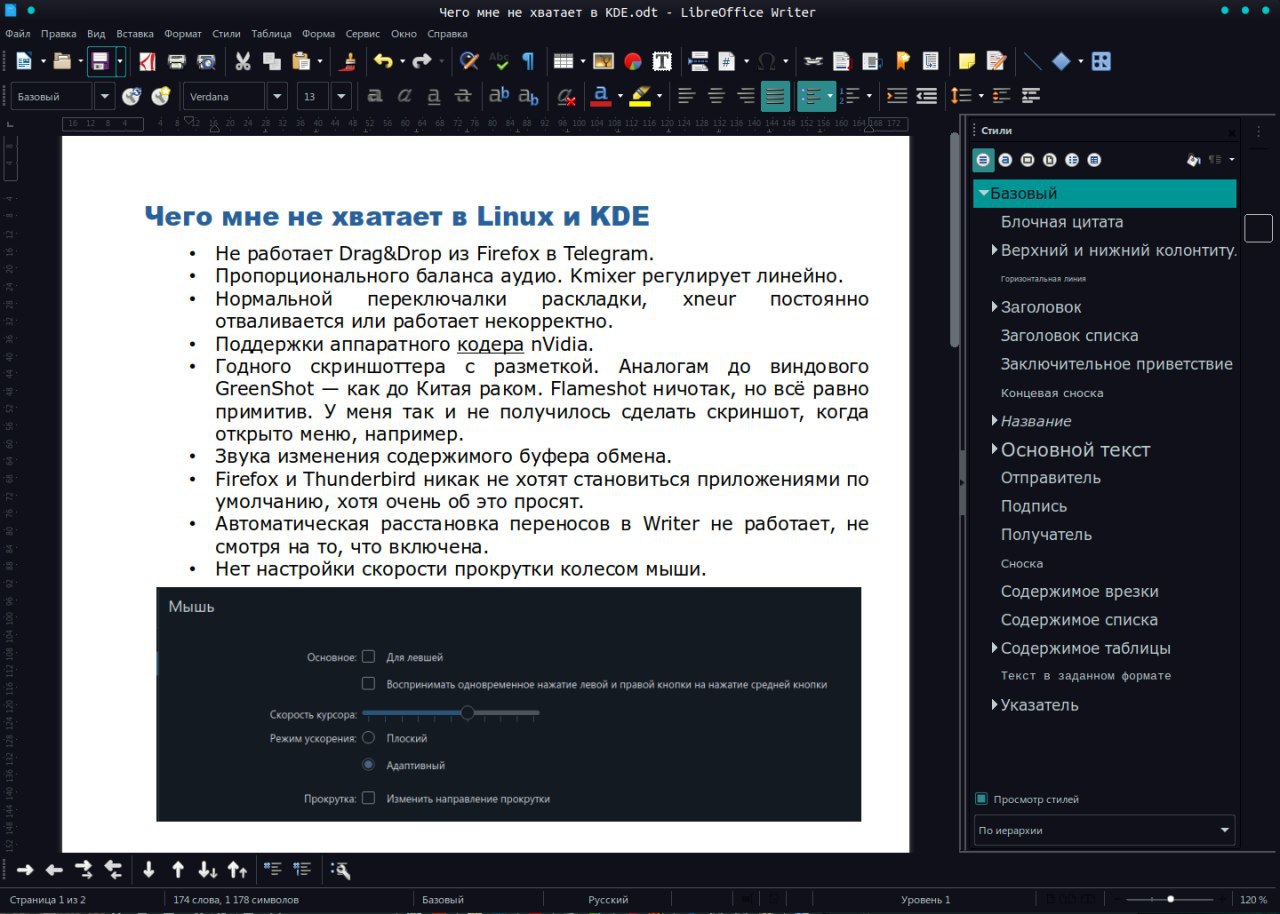Click the Copy icon
This screenshot has height=914, width=1280.
pyautogui.click(x=271, y=62)
